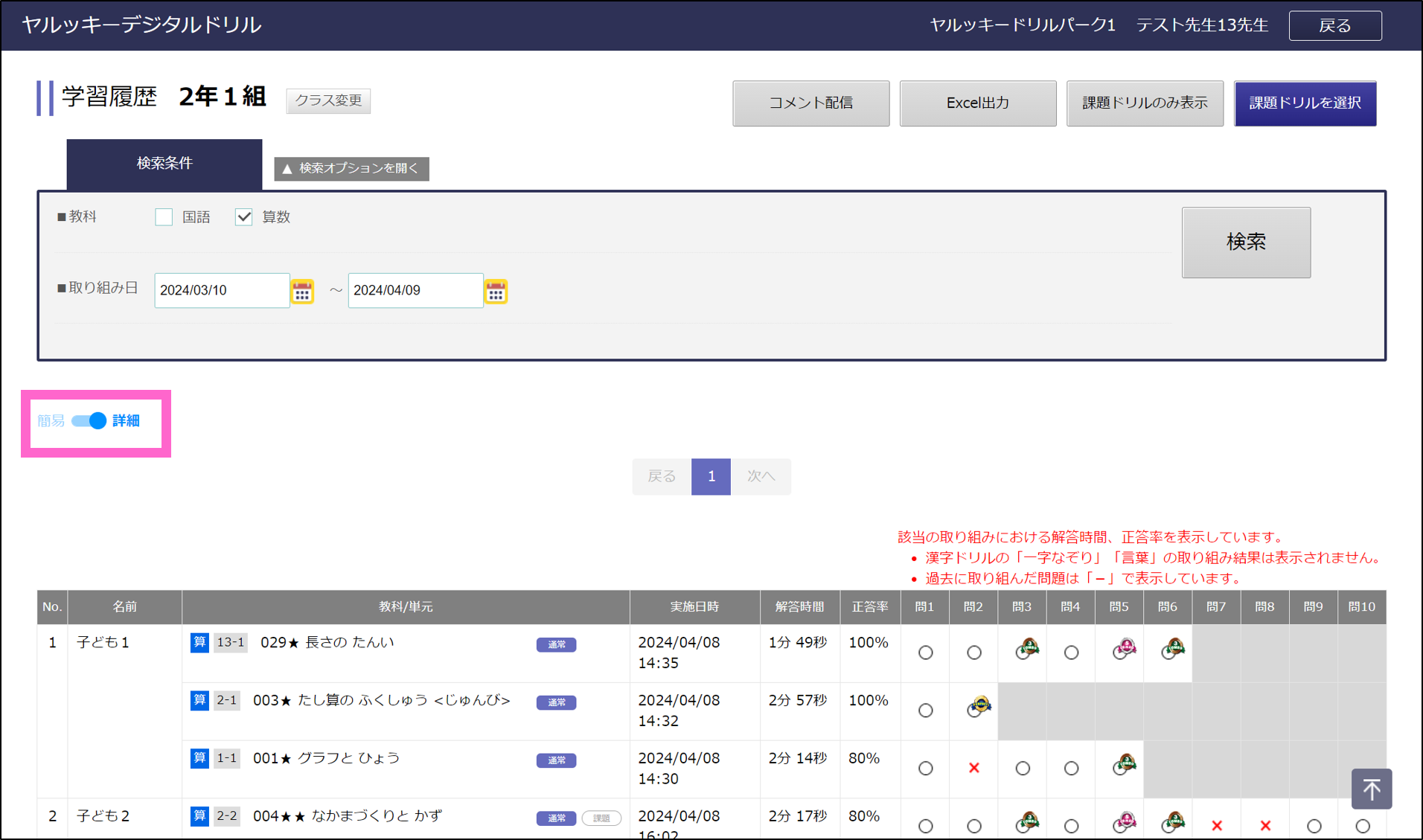Expand the 検索オプションを開く options
This screenshot has width=1423, height=840.
[x=351, y=169]
